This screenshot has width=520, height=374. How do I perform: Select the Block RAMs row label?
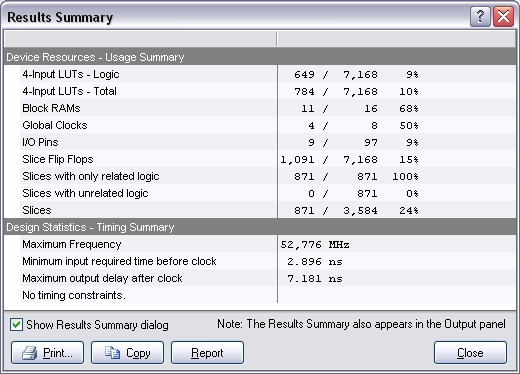pyautogui.click(x=51, y=108)
